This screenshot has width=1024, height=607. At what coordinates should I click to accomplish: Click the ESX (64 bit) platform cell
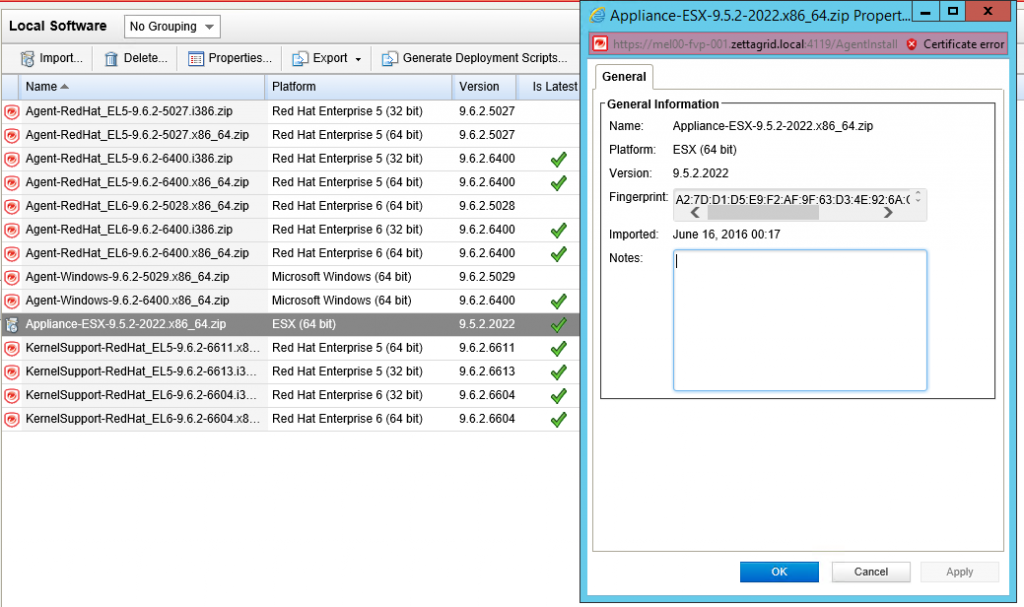304,323
